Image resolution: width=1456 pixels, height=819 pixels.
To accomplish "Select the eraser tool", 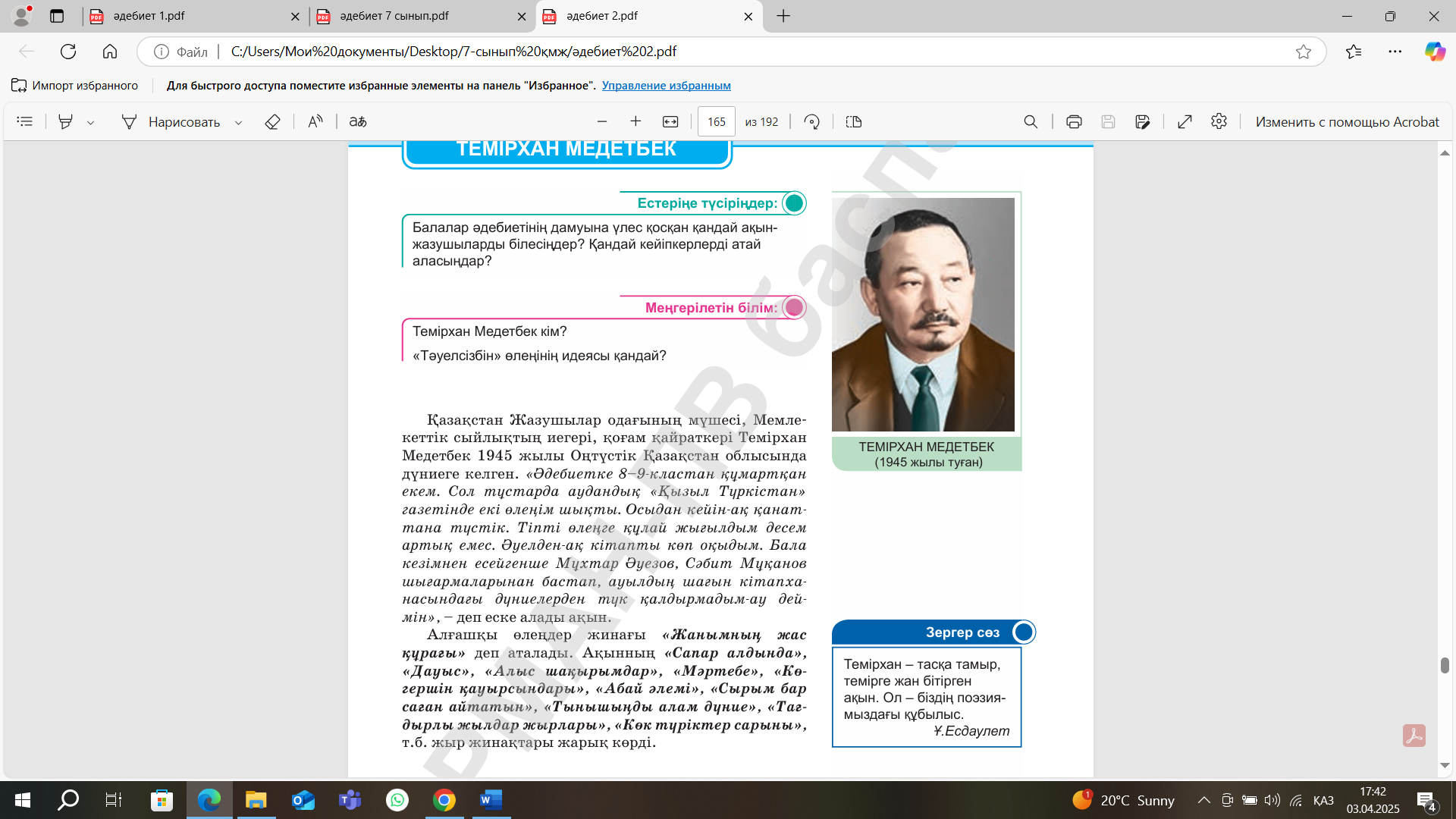I will pos(272,121).
